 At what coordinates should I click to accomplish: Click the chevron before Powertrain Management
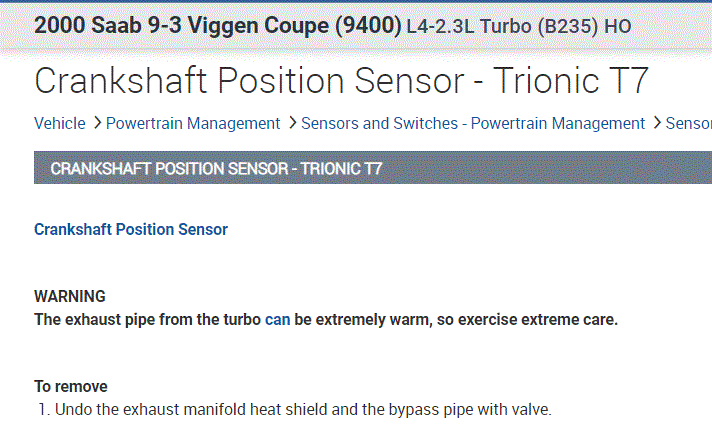(97, 124)
